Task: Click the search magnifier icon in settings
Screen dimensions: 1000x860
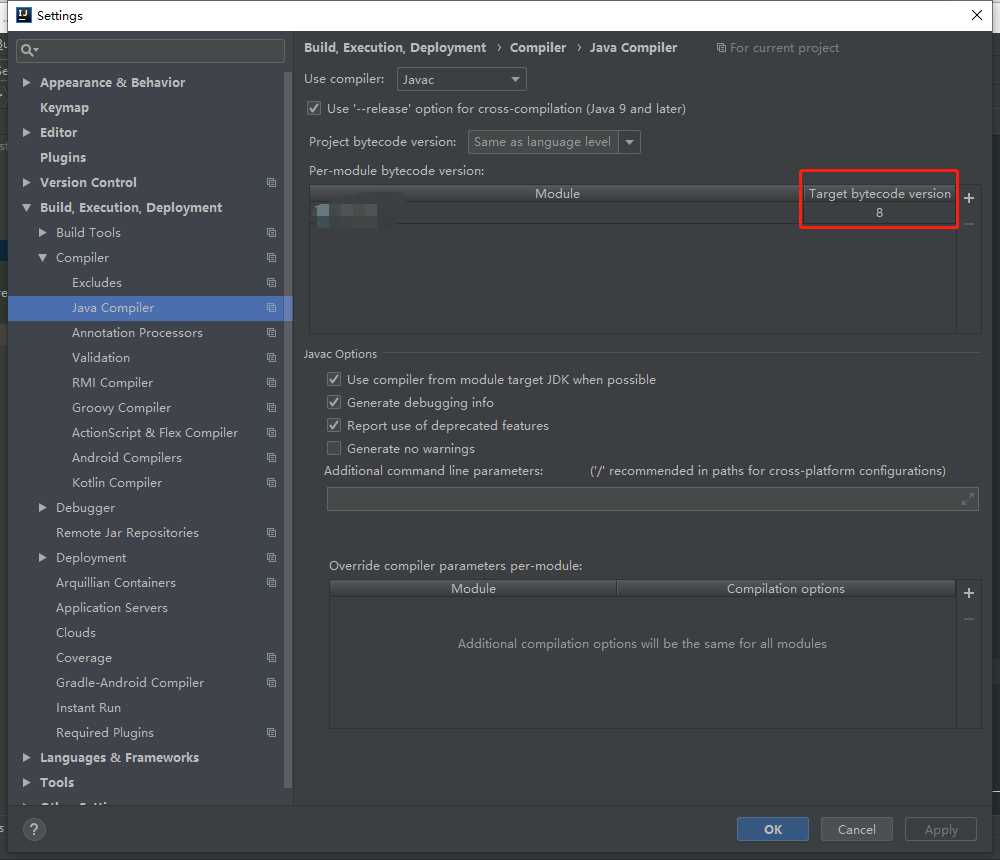Action: coord(27,50)
